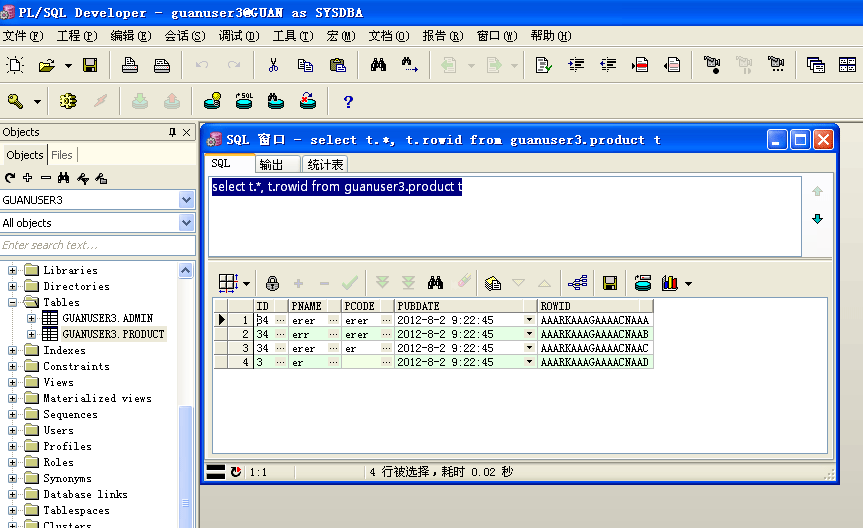
Task: Click the blue question mark Help icon
Action: tap(348, 102)
